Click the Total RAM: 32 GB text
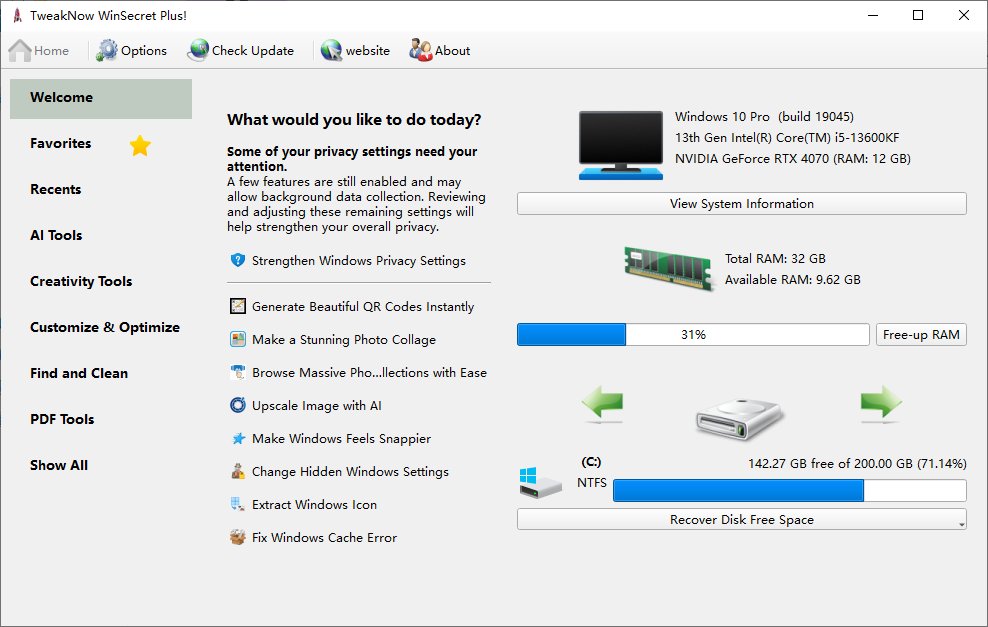This screenshot has height=627, width=988. 775,258
